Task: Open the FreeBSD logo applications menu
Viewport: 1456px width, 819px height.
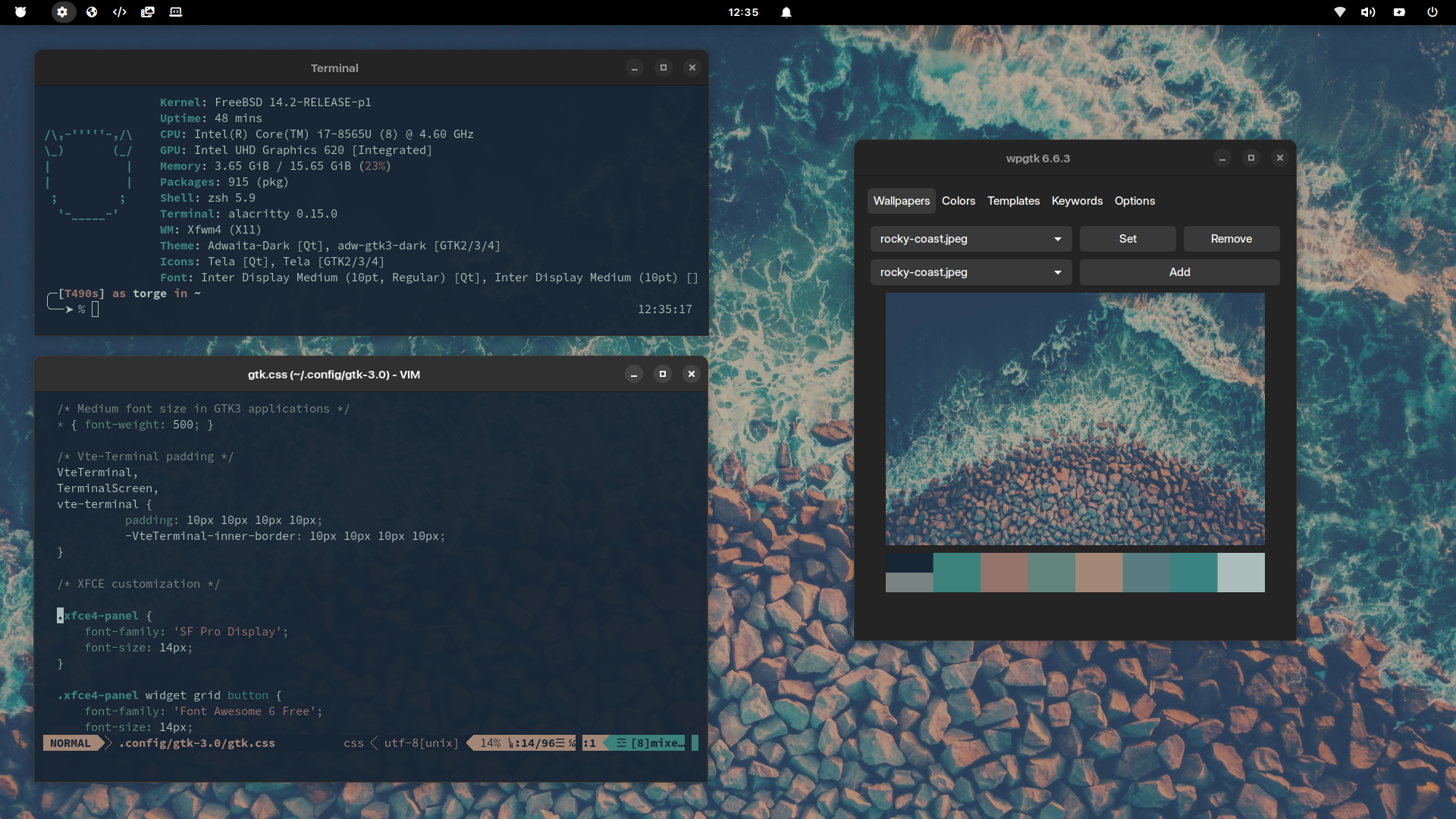Action: 20,12
